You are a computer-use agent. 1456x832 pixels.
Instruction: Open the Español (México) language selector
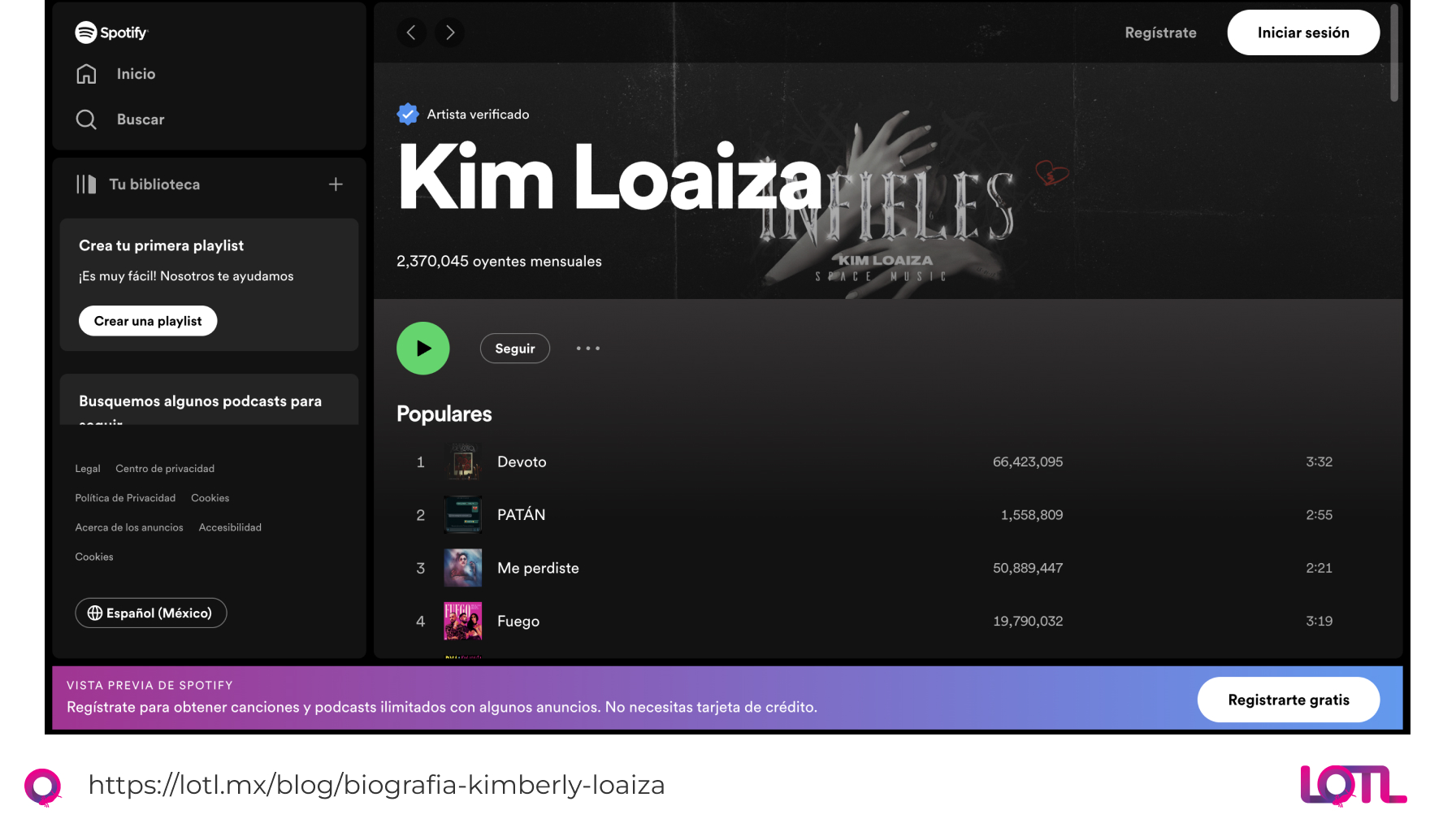pos(150,613)
